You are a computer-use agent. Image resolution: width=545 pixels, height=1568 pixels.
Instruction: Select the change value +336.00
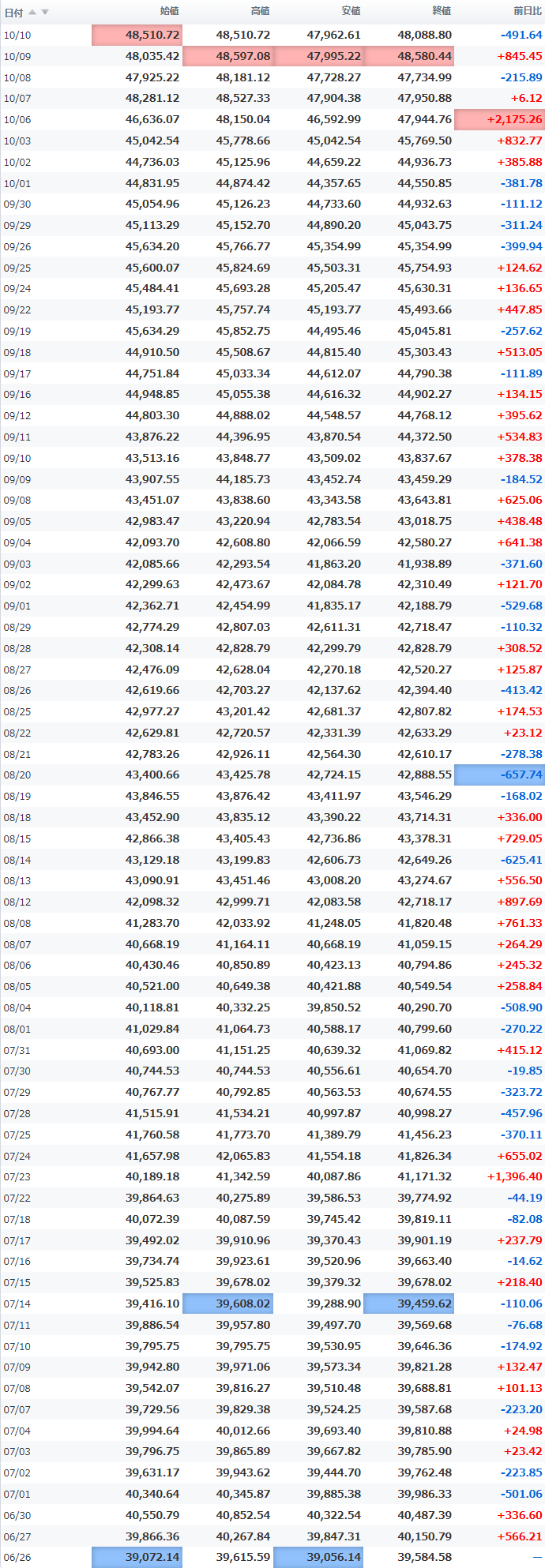[x=520, y=817]
